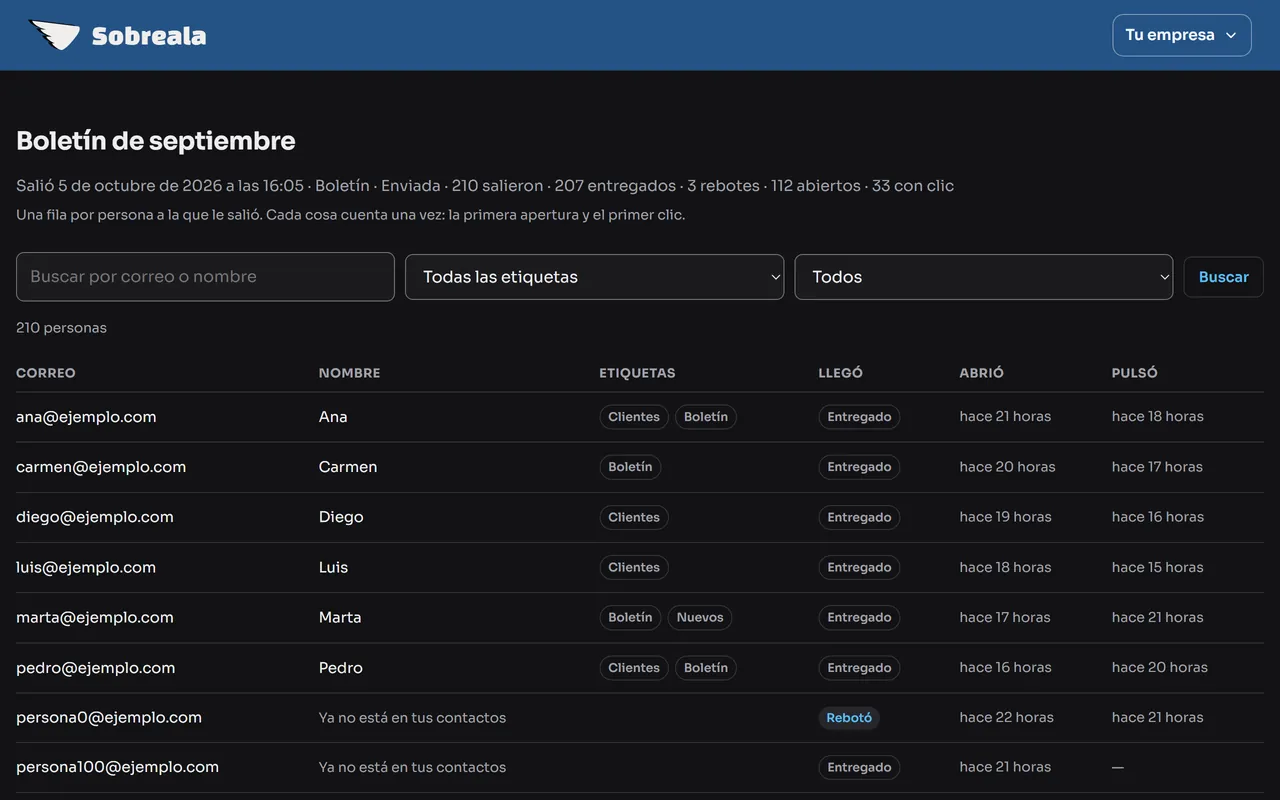Click the luis@ejemplo.com email cell
Screen dimensions: 1280x800
(x=86, y=567)
